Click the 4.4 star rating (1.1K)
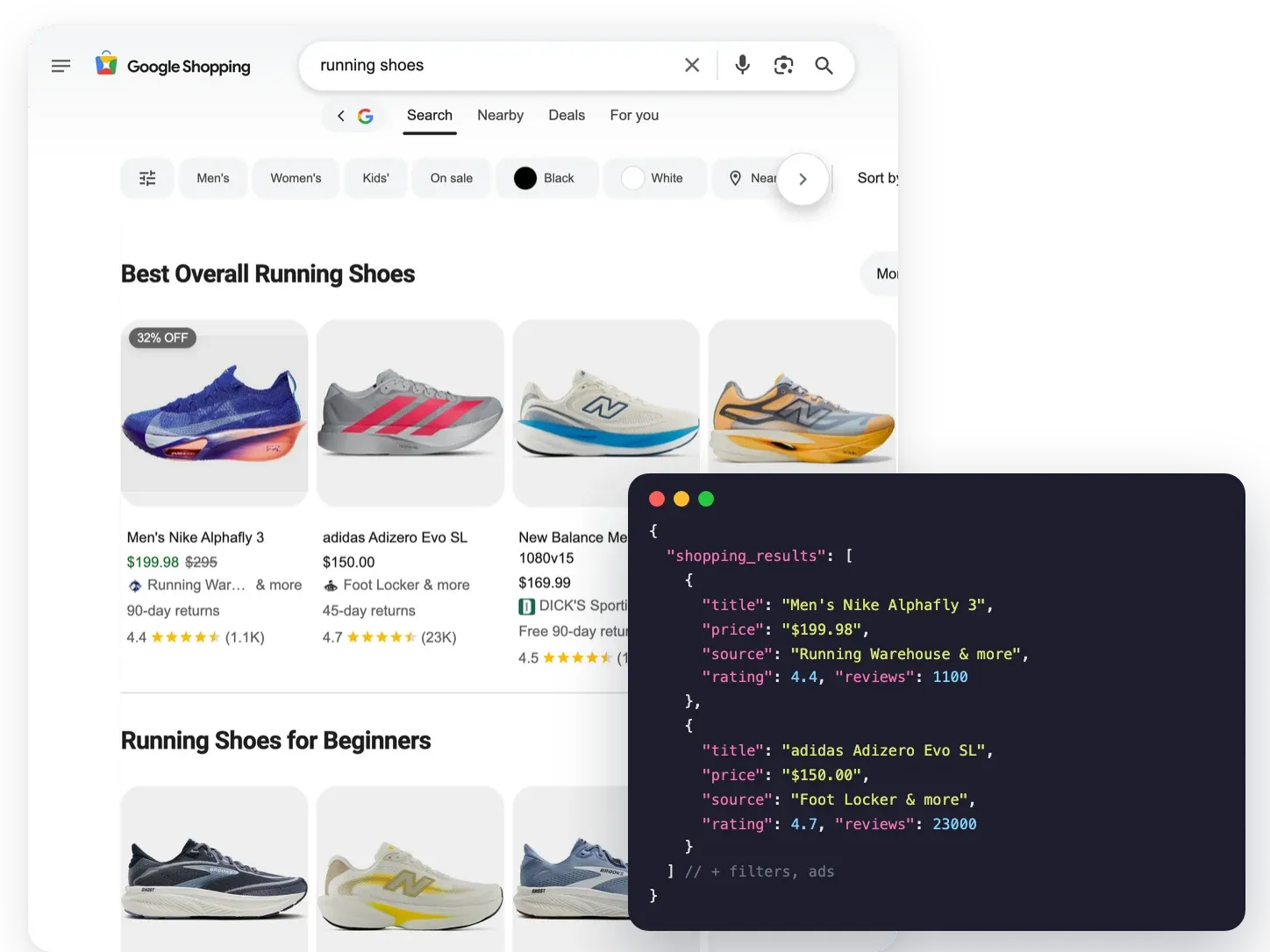Screen dimensions: 1270x952 pyautogui.click(x=196, y=637)
